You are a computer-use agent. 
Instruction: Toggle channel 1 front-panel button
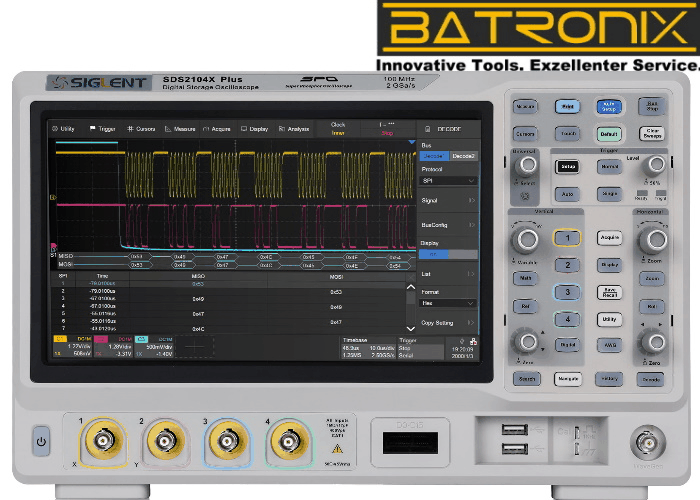pos(567,238)
